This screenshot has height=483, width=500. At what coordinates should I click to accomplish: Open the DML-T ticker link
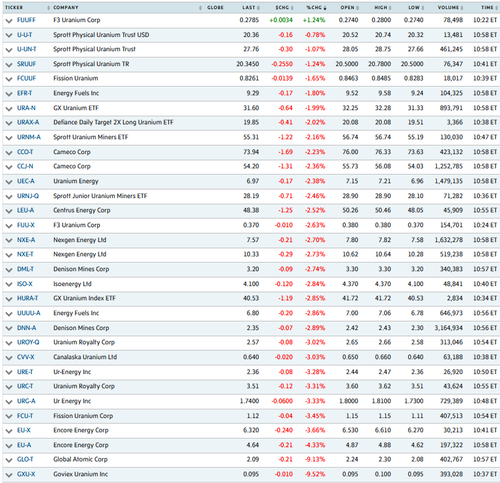pos(25,269)
